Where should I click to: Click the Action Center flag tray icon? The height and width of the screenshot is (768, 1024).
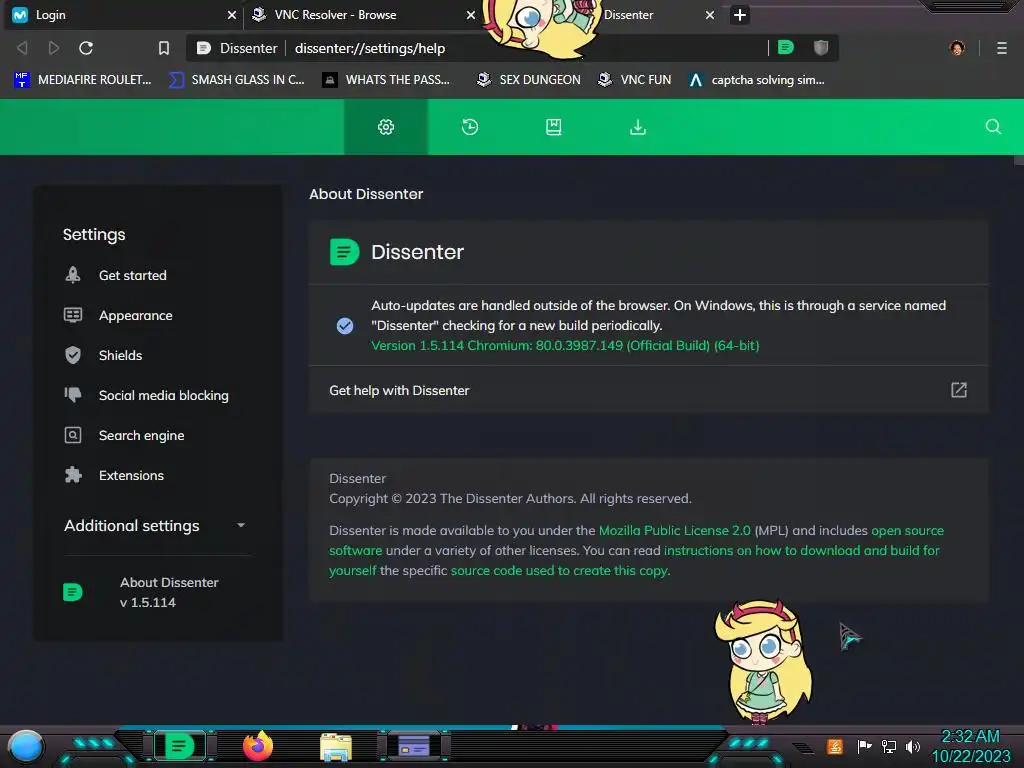click(x=864, y=746)
